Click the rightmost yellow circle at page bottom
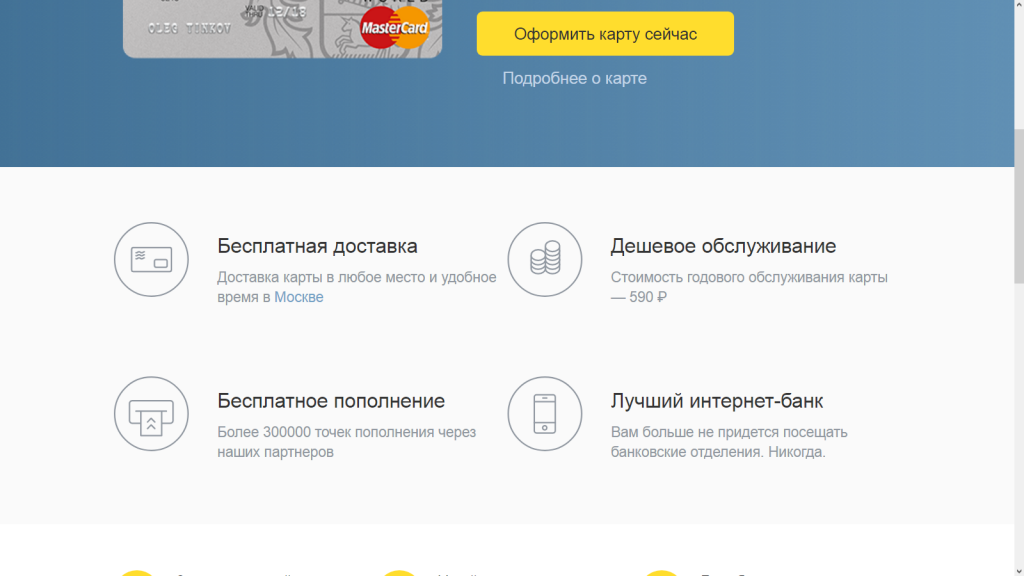The image size is (1024, 576). pyautogui.click(x=661, y=573)
